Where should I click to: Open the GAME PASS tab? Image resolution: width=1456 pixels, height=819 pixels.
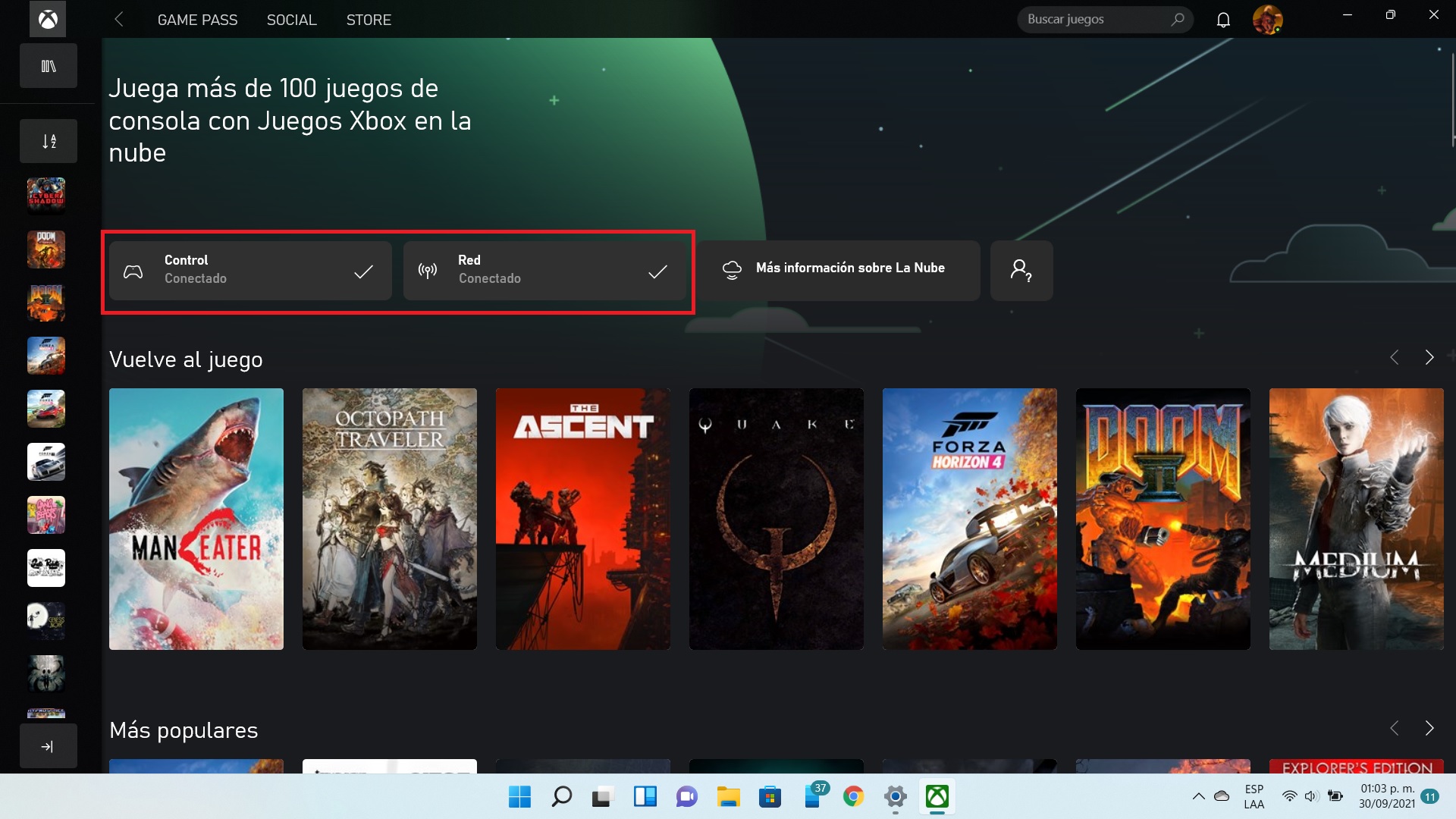(197, 20)
